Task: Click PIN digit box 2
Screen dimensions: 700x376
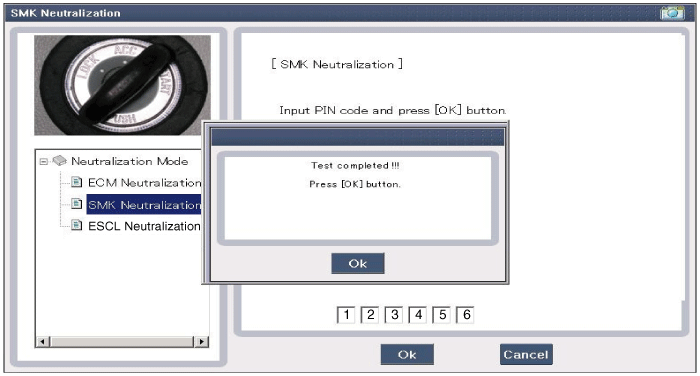Action: [x=370, y=315]
